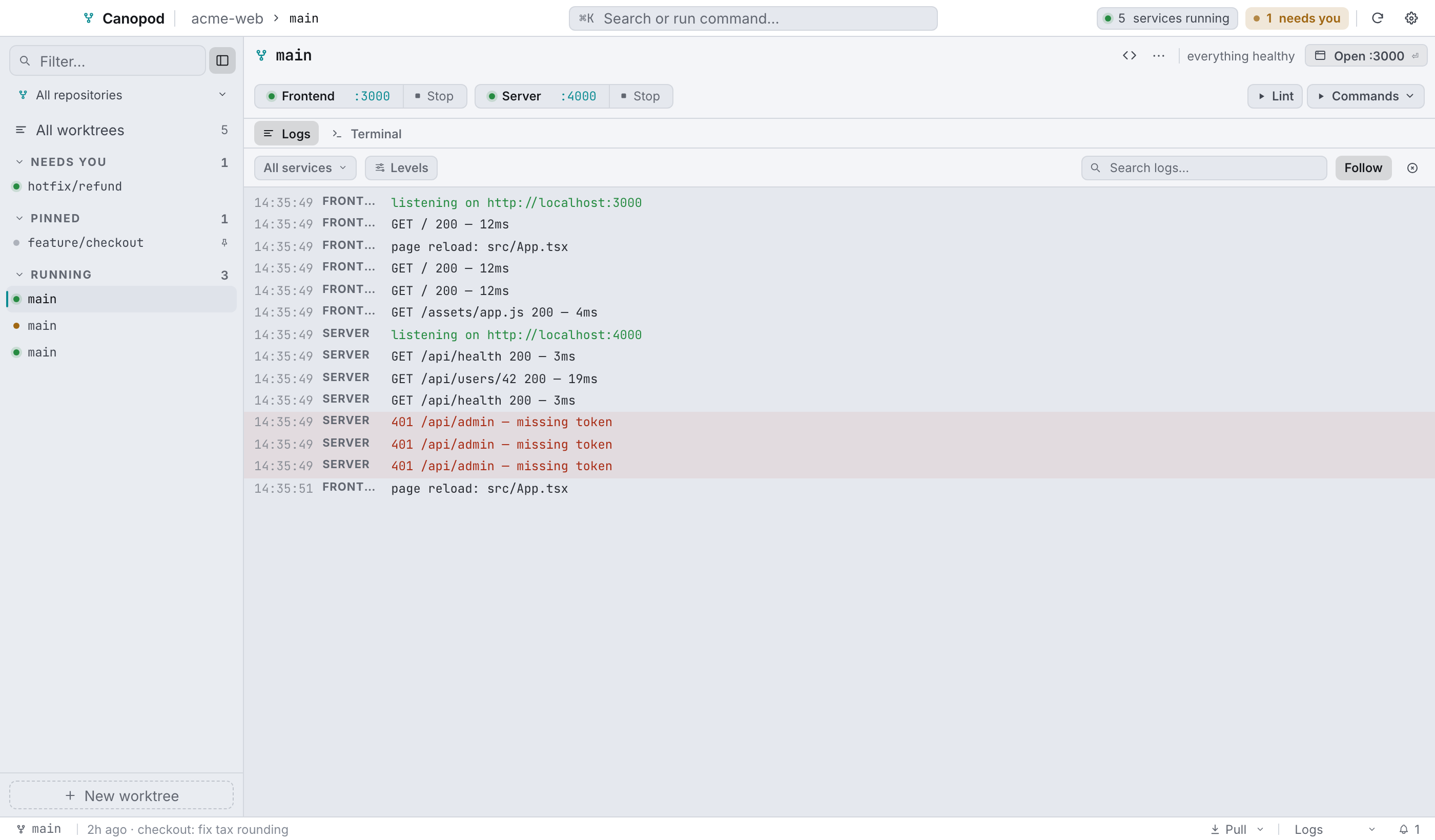Open the three-dot more menu
Image resolution: width=1435 pixels, height=840 pixels.
[1158, 56]
